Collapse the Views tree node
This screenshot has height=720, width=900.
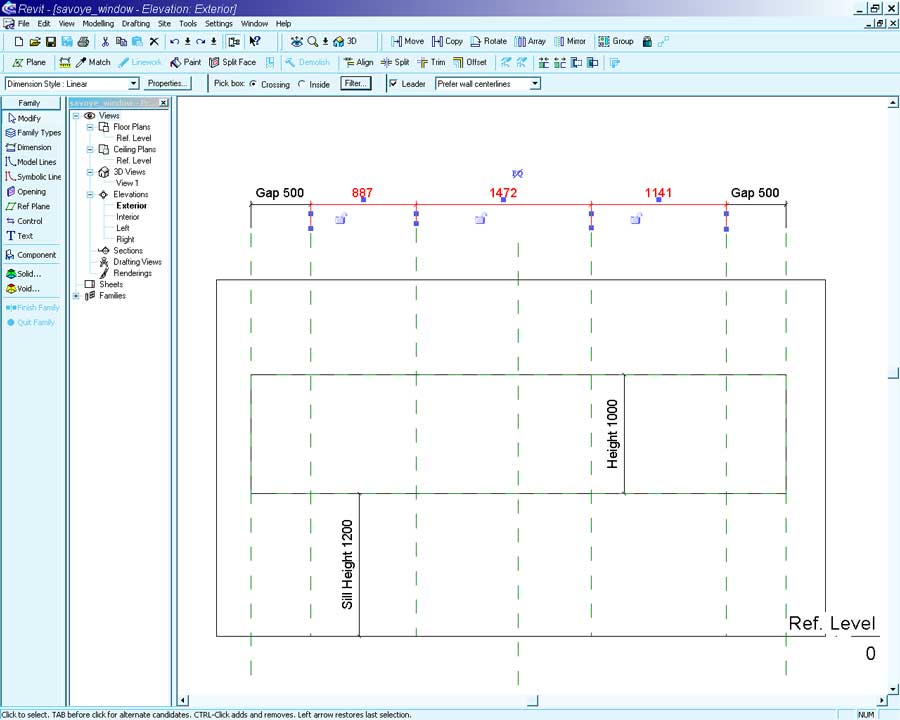(76, 115)
